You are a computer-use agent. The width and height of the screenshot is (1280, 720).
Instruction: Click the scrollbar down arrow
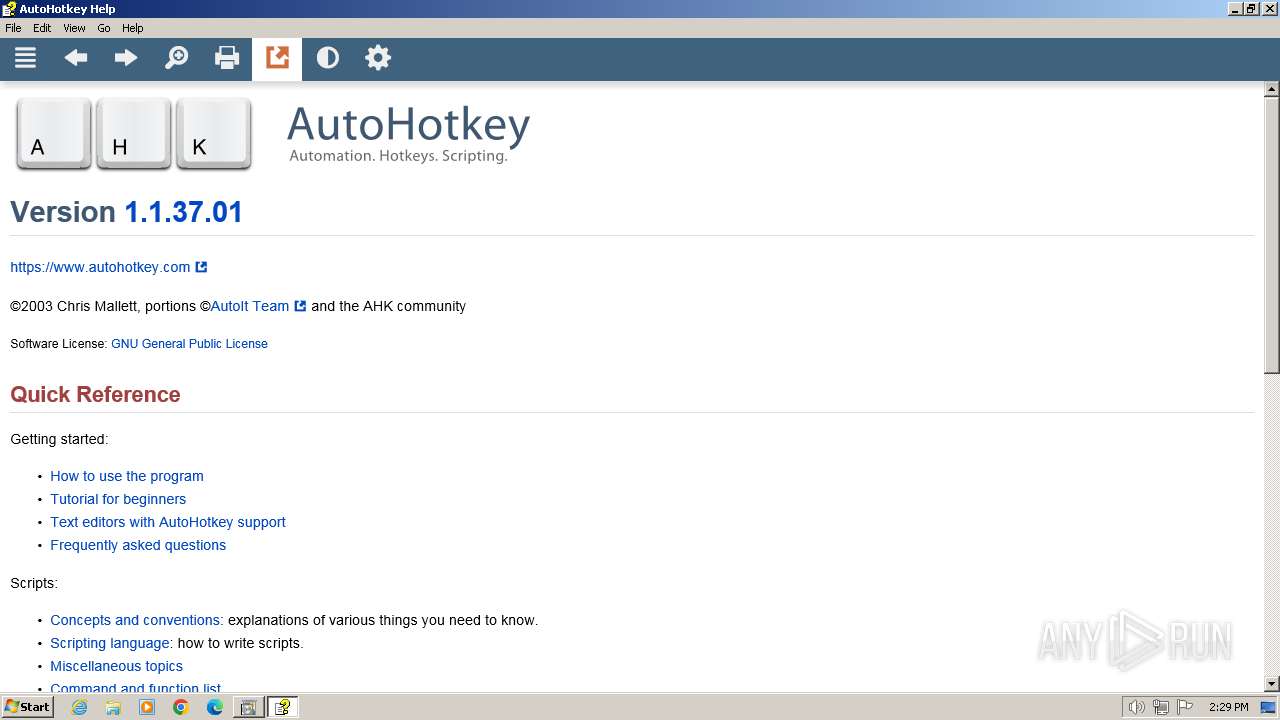coord(1272,684)
